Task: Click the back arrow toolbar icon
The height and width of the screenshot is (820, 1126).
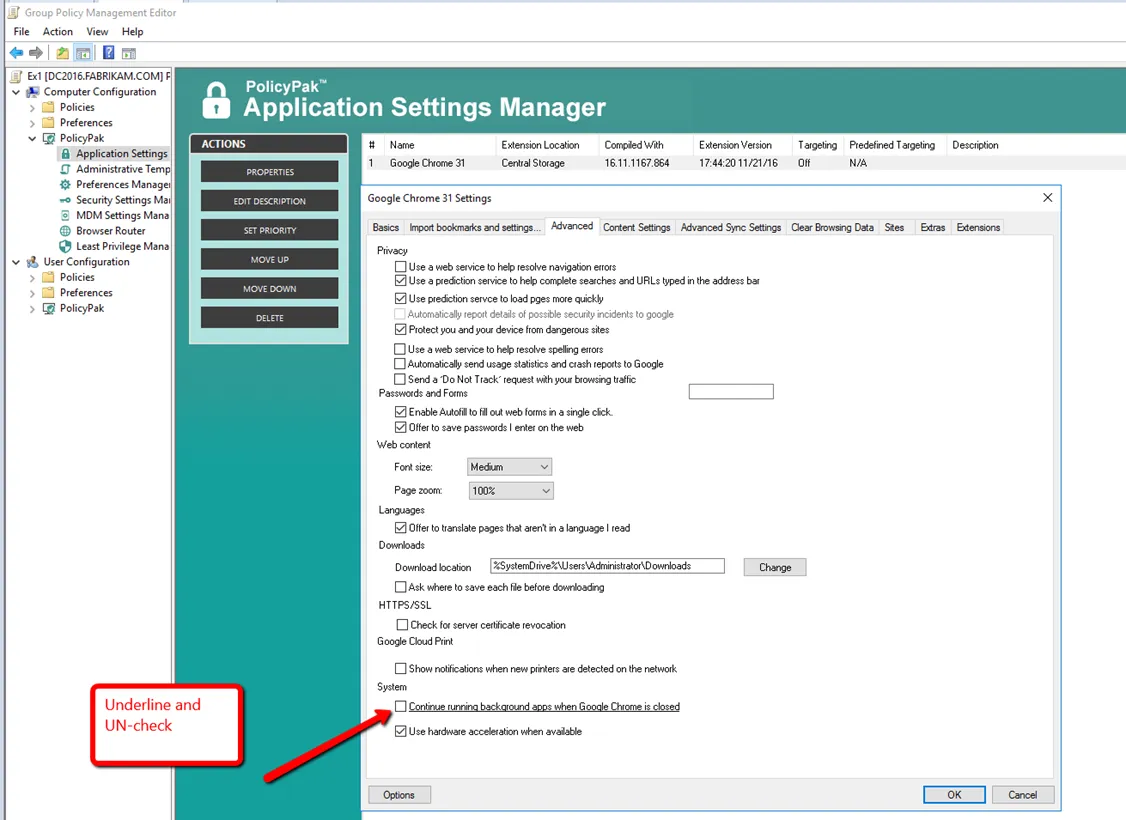Action: point(16,53)
